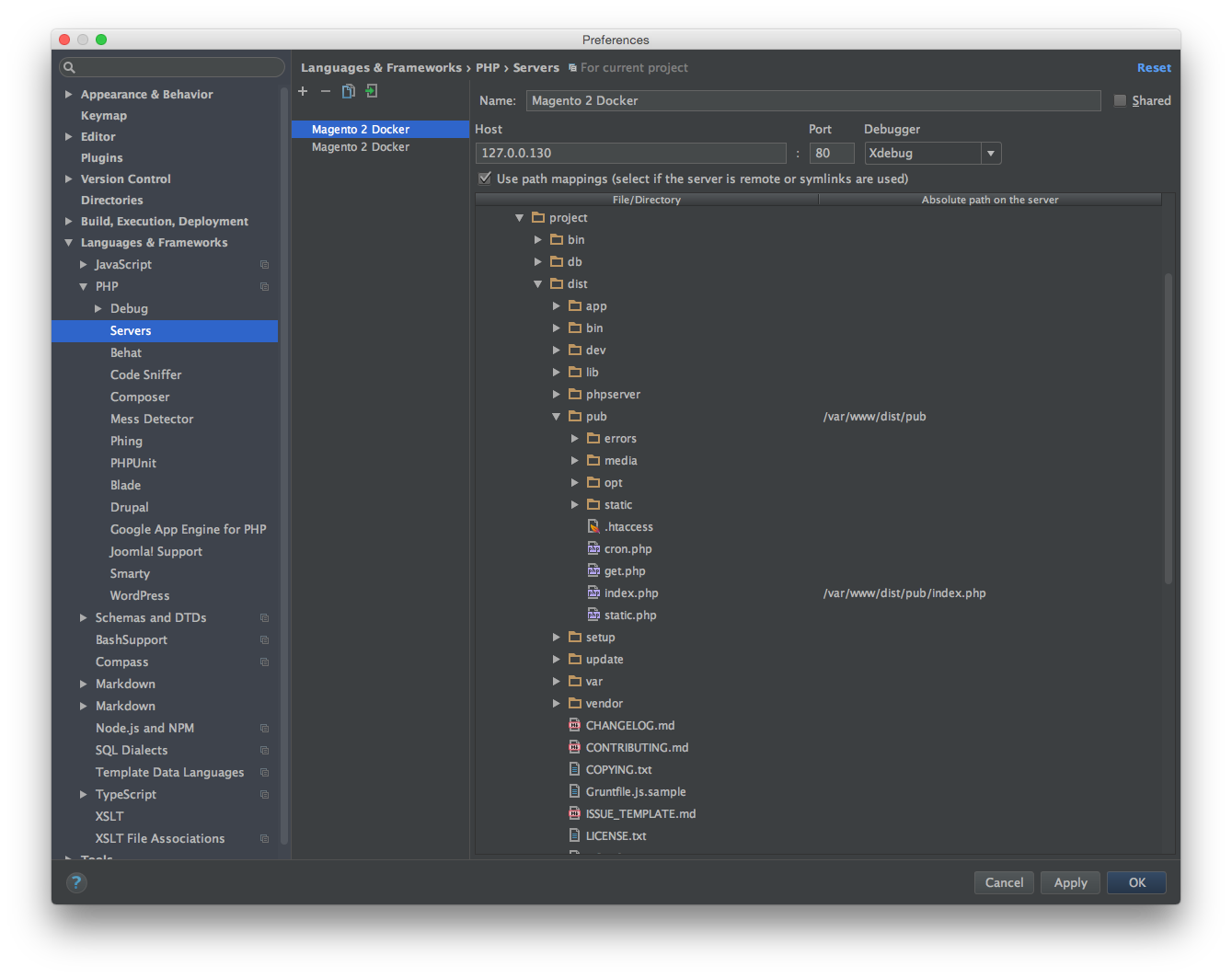This screenshot has width=1232, height=978.
Task: Open the Composer settings page
Action: [x=140, y=397]
